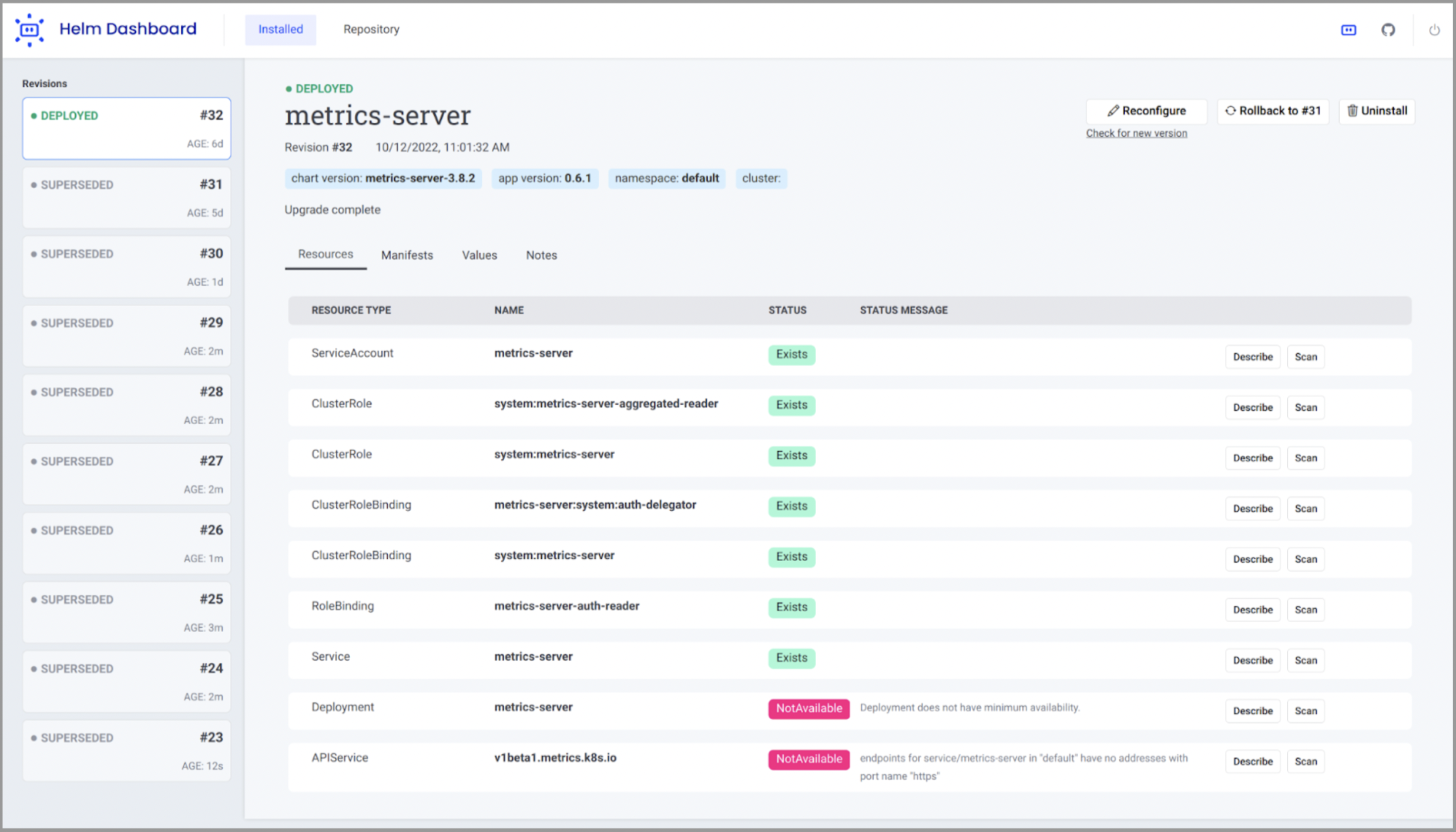Click chart version metrics-server-3.8.2 tag

pos(383,178)
